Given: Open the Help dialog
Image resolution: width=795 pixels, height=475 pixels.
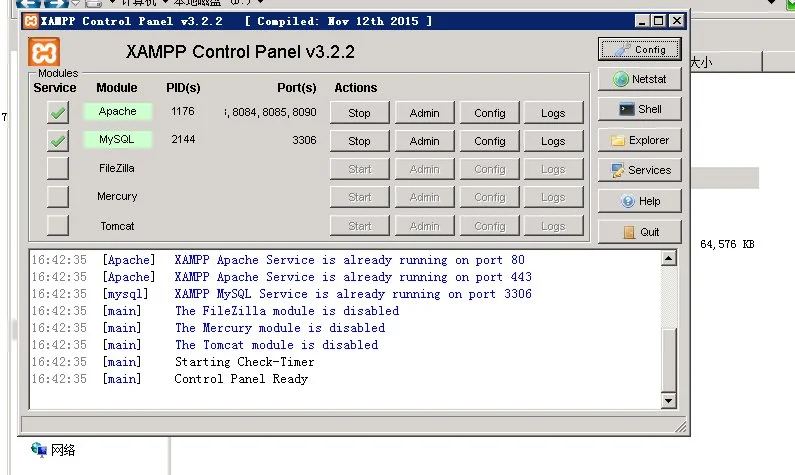Looking at the screenshot, I should pyautogui.click(x=640, y=201).
